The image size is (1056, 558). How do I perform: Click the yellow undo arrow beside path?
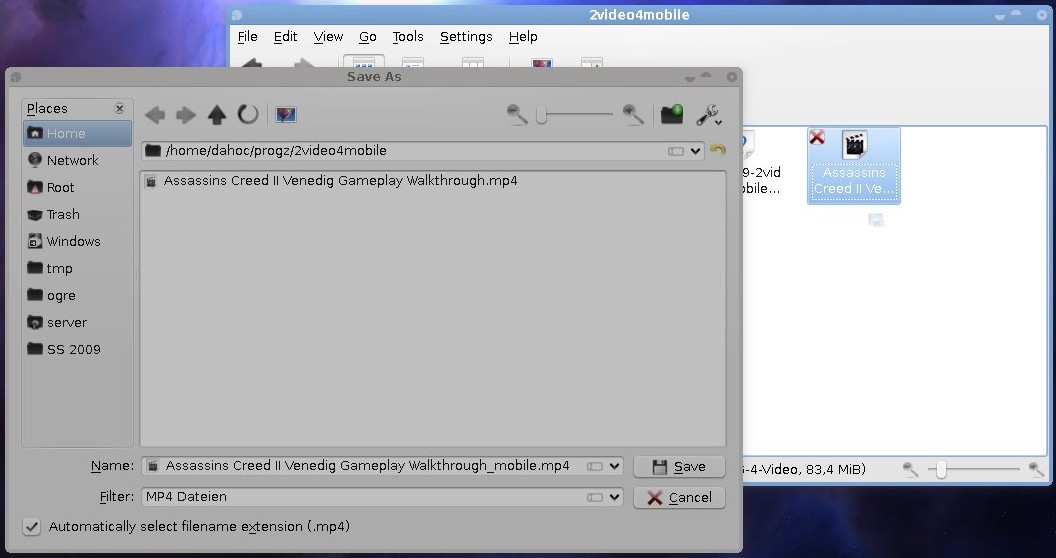pos(718,149)
